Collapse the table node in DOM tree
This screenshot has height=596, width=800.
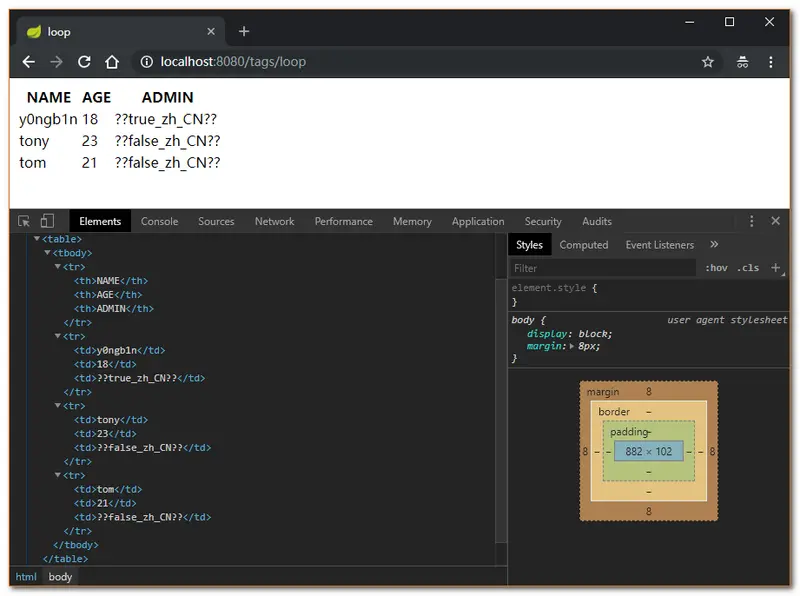point(37,239)
